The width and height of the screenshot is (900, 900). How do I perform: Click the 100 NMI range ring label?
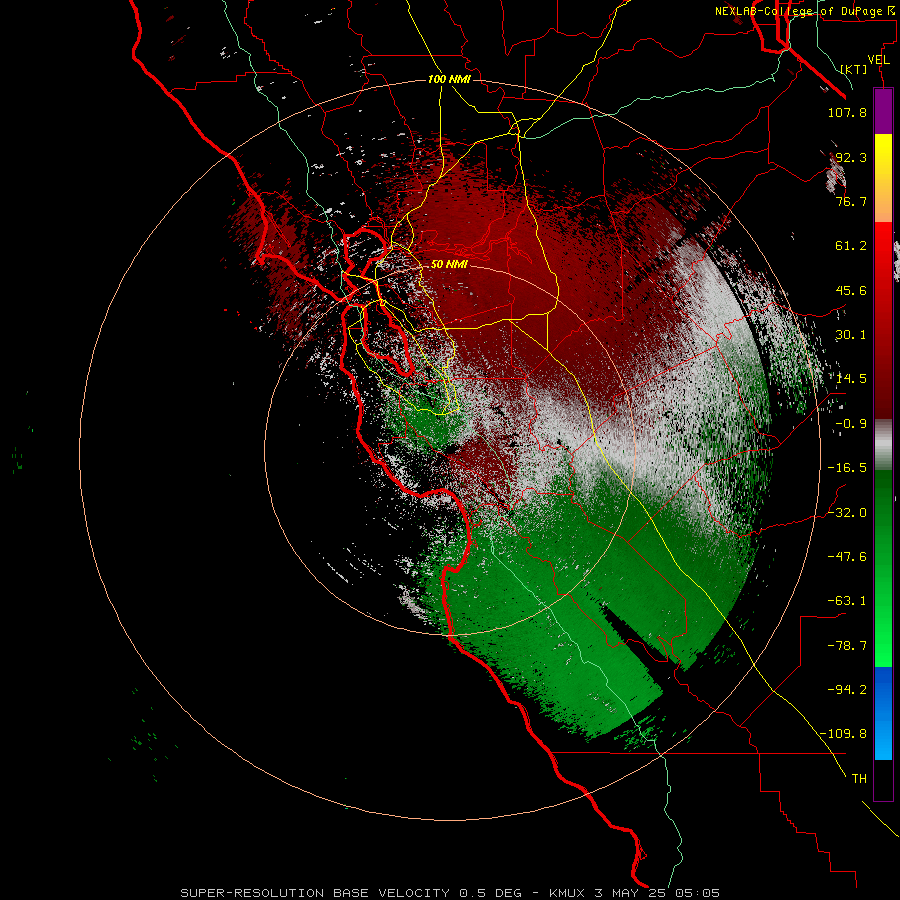449,79
